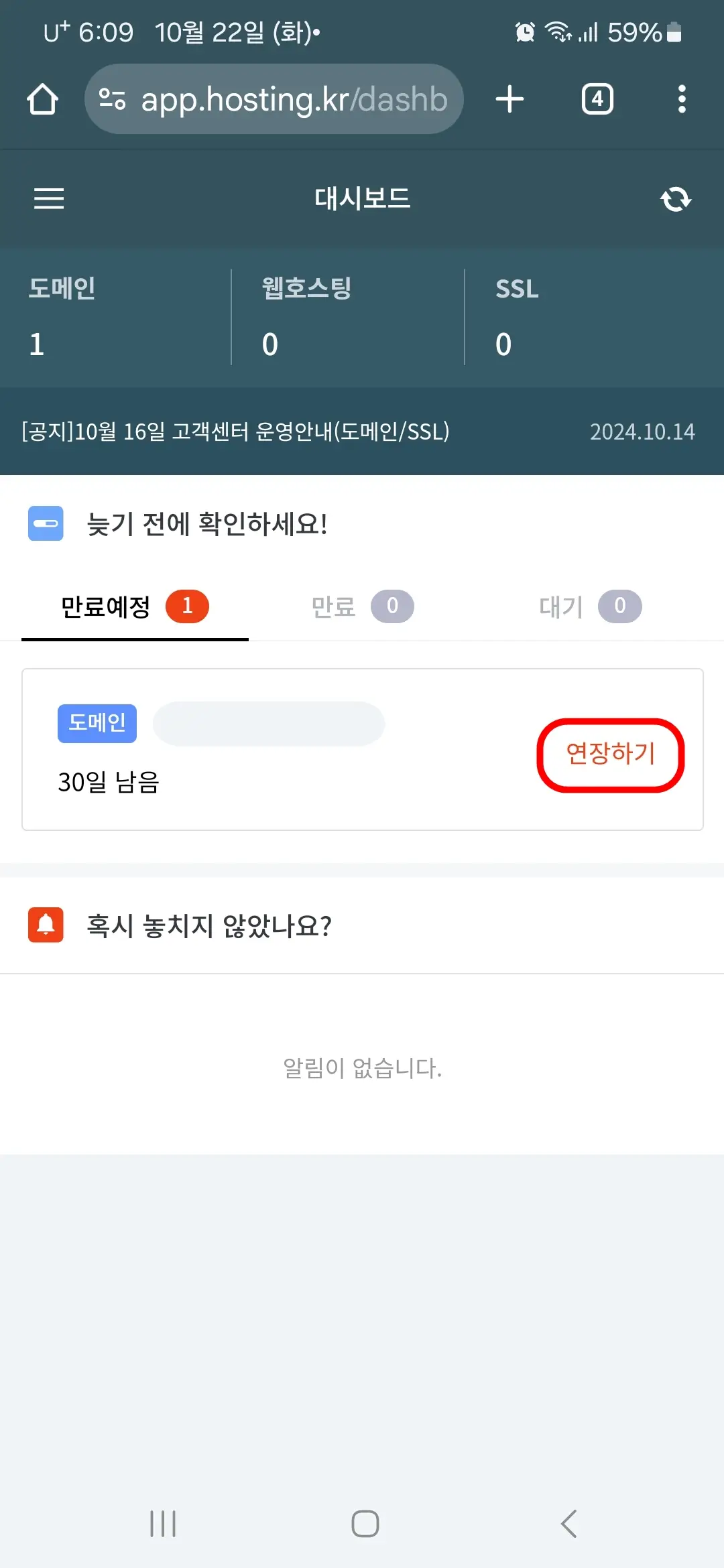The width and height of the screenshot is (724, 1568).
Task: Open a new browser tab with plus
Action: 509,99
